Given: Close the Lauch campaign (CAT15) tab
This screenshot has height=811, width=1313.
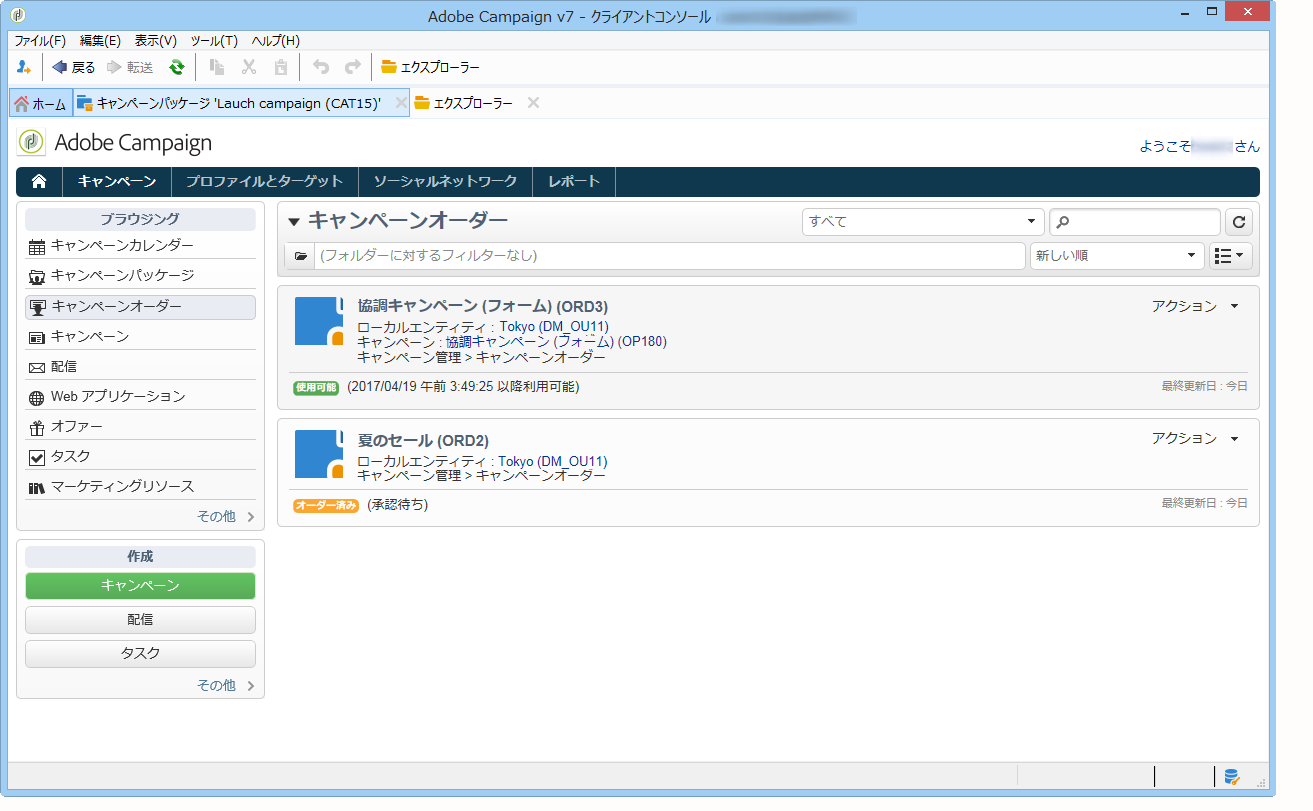Looking at the screenshot, I should [x=401, y=103].
